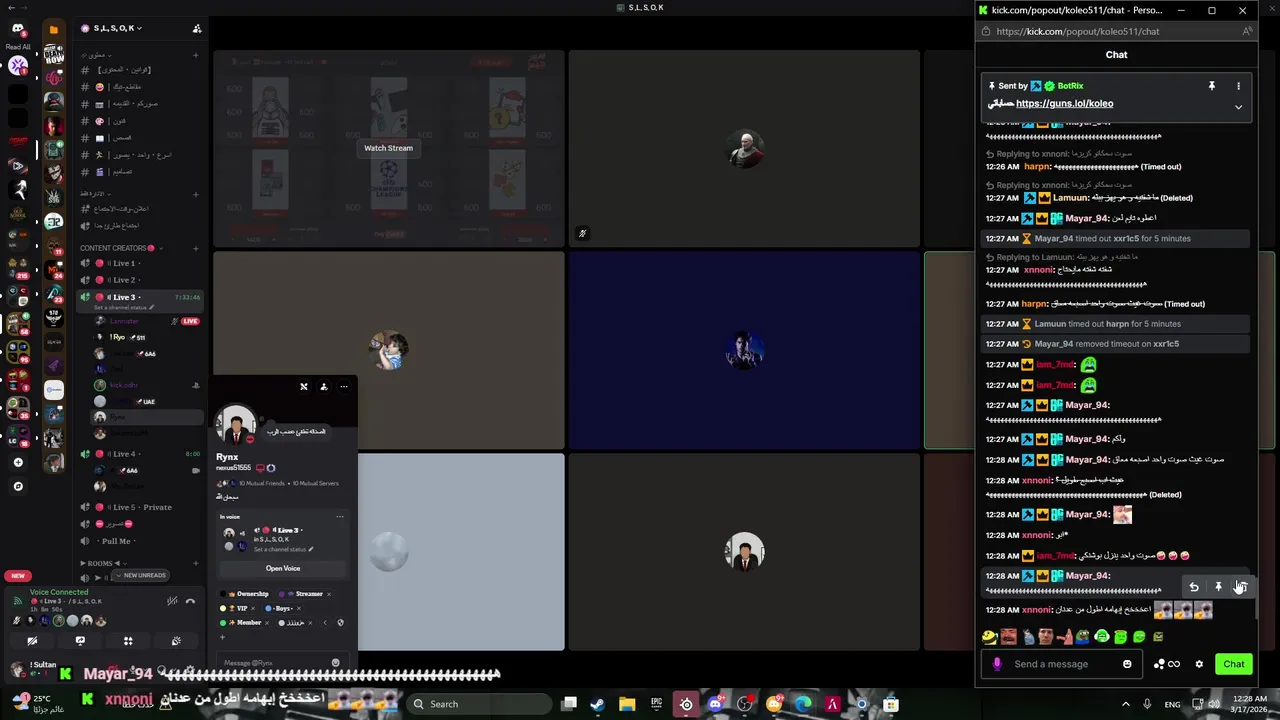Click the crossed tools icon on Rynx profile
The width and height of the screenshot is (1280, 720).
[x=304, y=386]
